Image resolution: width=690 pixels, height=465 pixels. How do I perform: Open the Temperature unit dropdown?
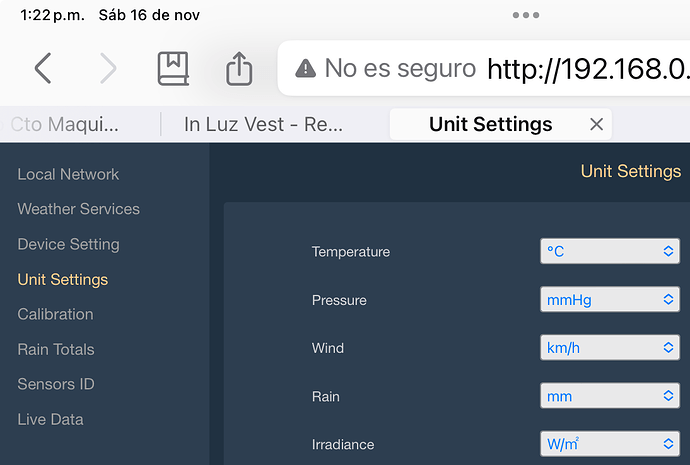pos(610,251)
